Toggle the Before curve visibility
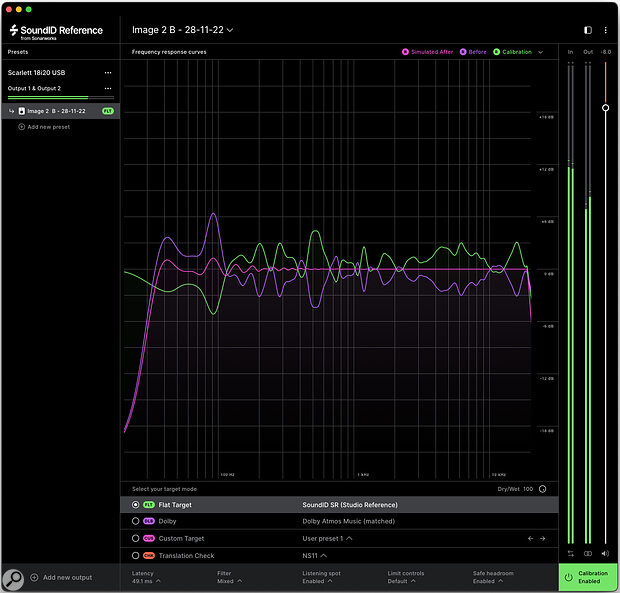620x593 pixels. (x=473, y=52)
